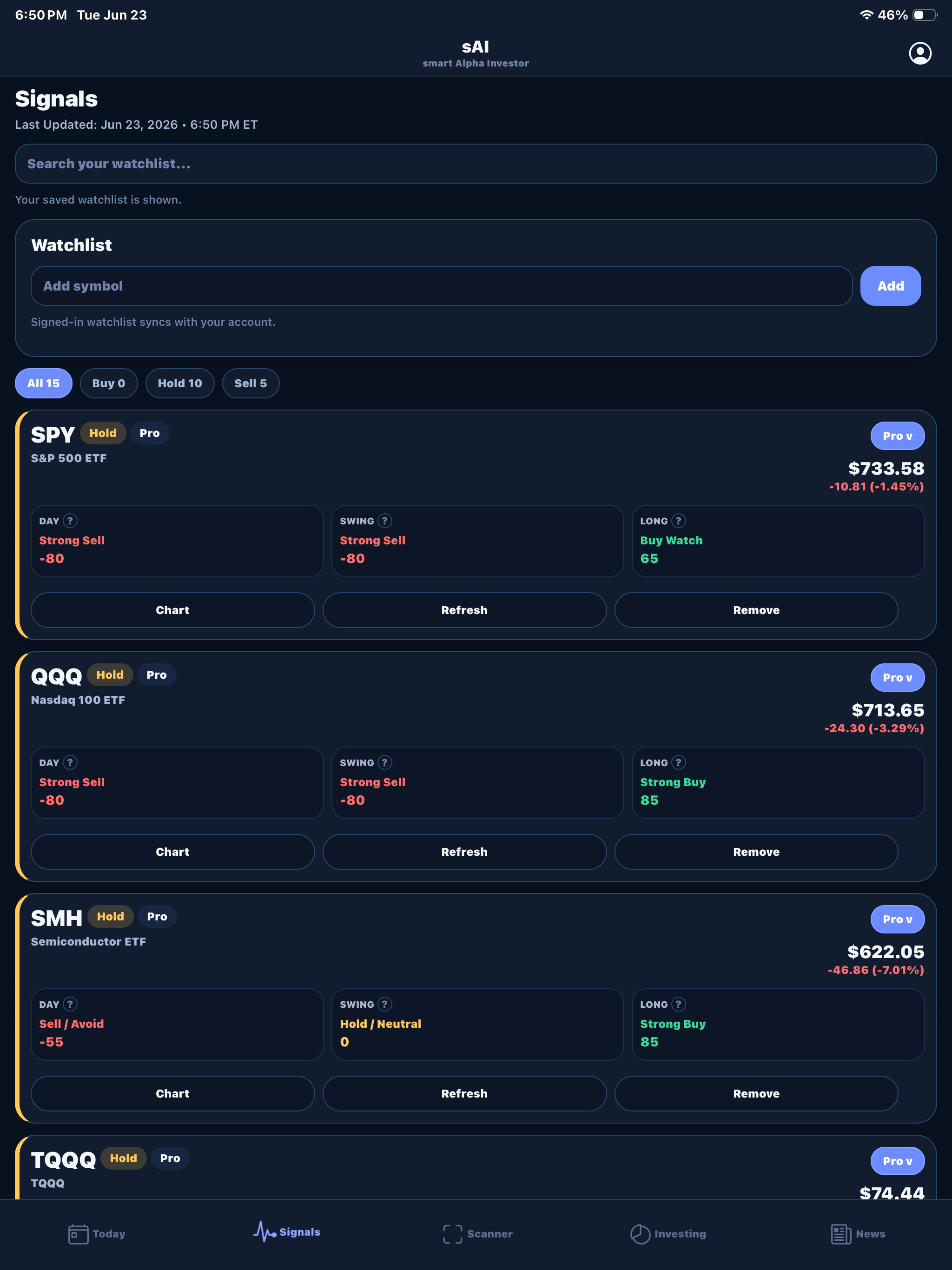Expand the QQQ Pro v dropdown
Image resolution: width=952 pixels, height=1270 pixels.
[897, 677]
